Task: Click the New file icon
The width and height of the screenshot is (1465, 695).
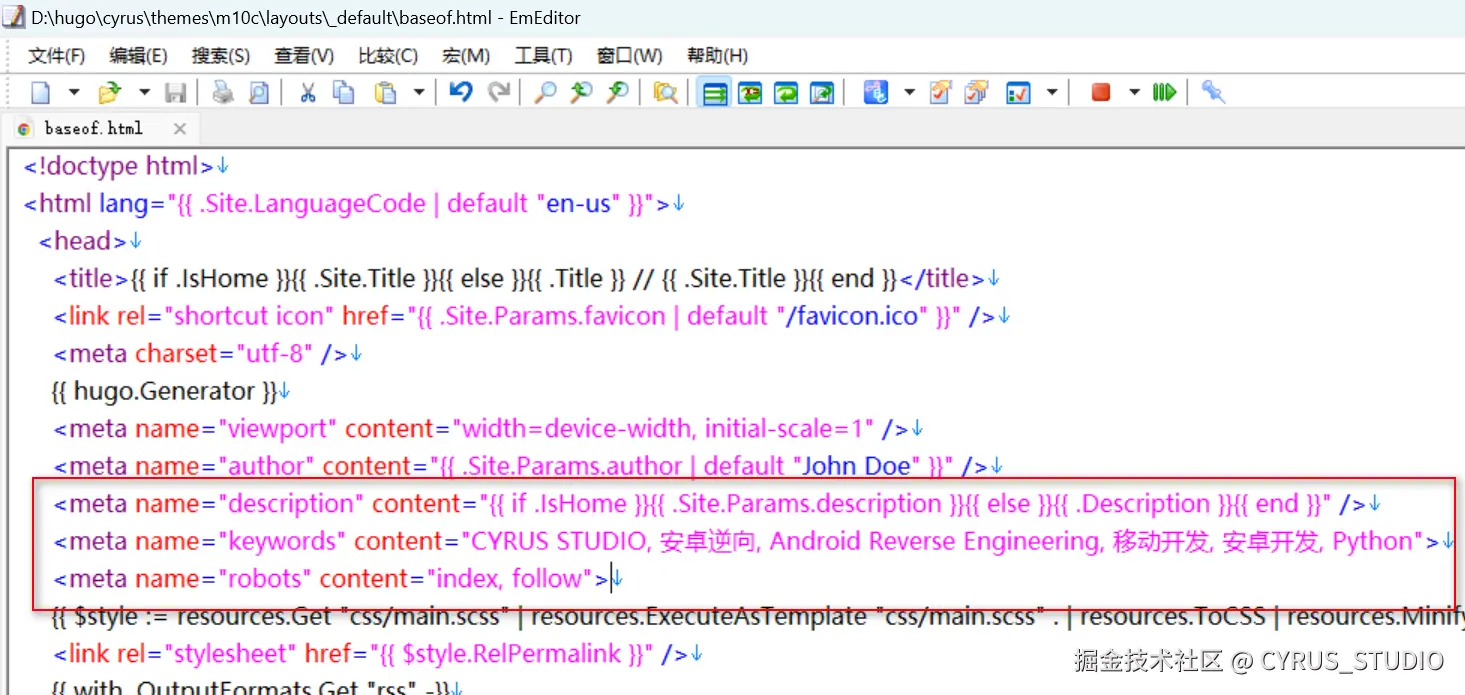Action: pyautogui.click(x=41, y=93)
